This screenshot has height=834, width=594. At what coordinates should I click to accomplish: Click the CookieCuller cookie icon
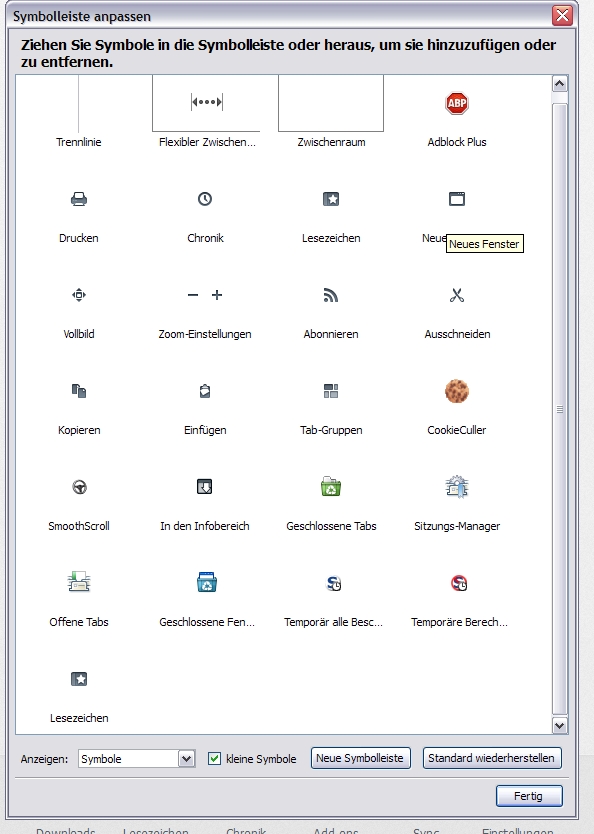457,391
